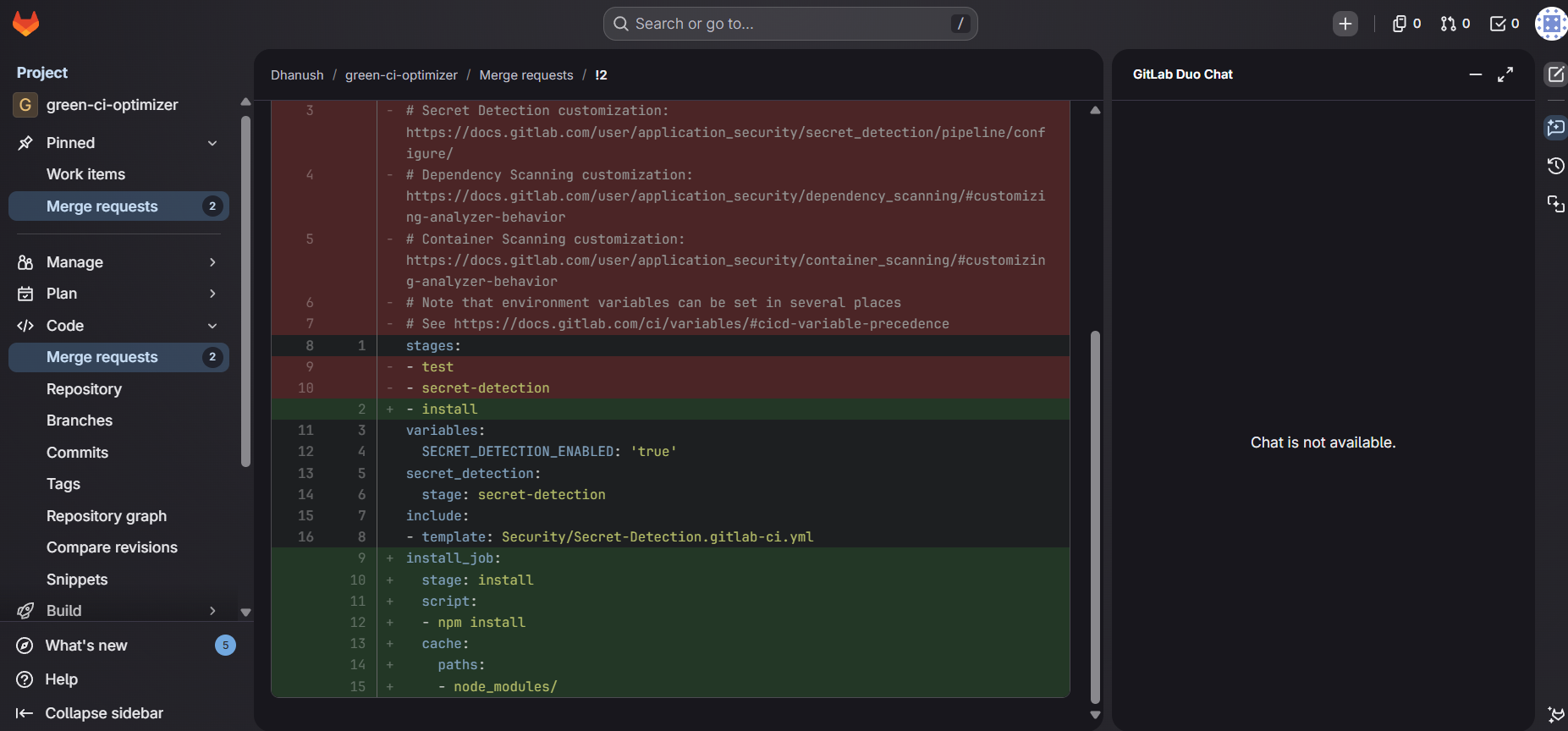Viewport: 1568px width, 731px height.
Task: Open Work items in sidebar
Action: click(118, 174)
